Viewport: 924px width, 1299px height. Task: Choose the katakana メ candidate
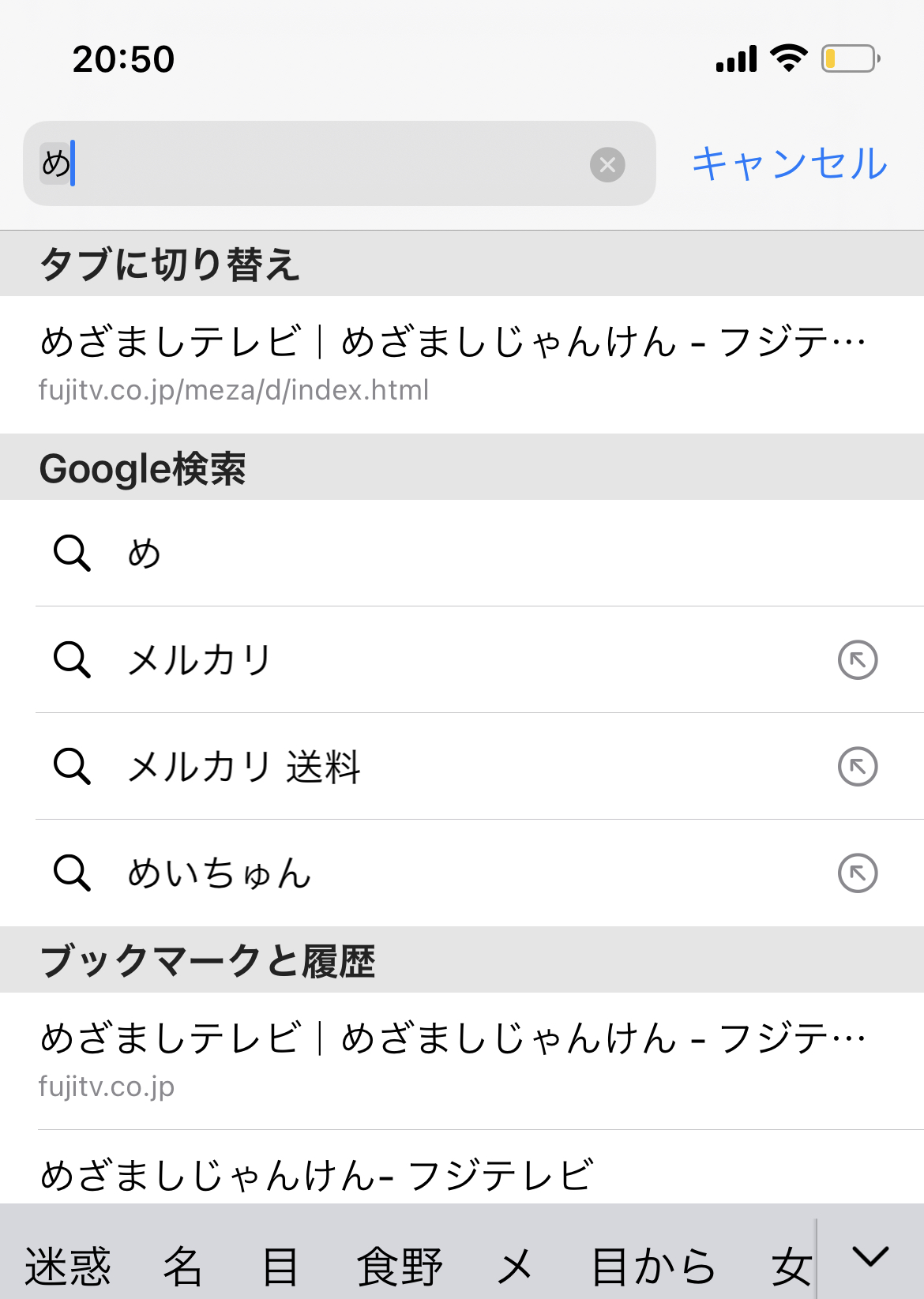514,1265
